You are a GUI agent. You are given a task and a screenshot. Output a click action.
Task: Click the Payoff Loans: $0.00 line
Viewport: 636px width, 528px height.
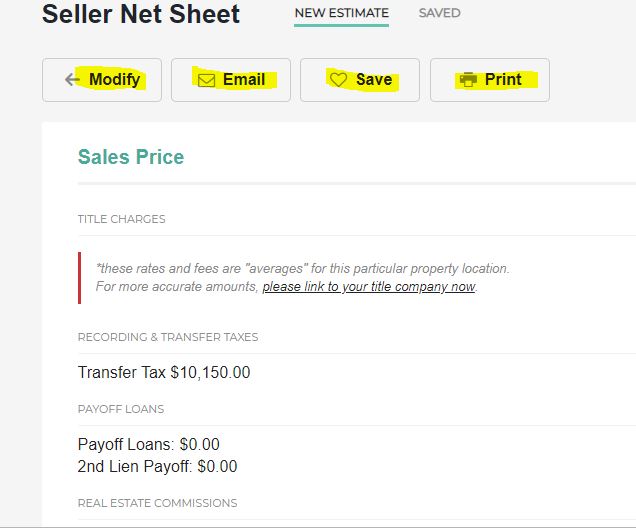pos(148,444)
